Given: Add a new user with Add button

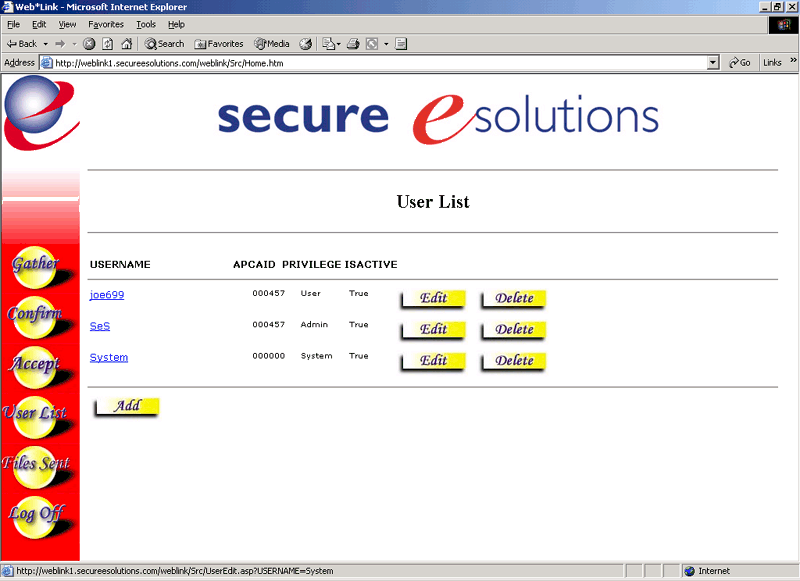Looking at the screenshot, I should point(127,407).
